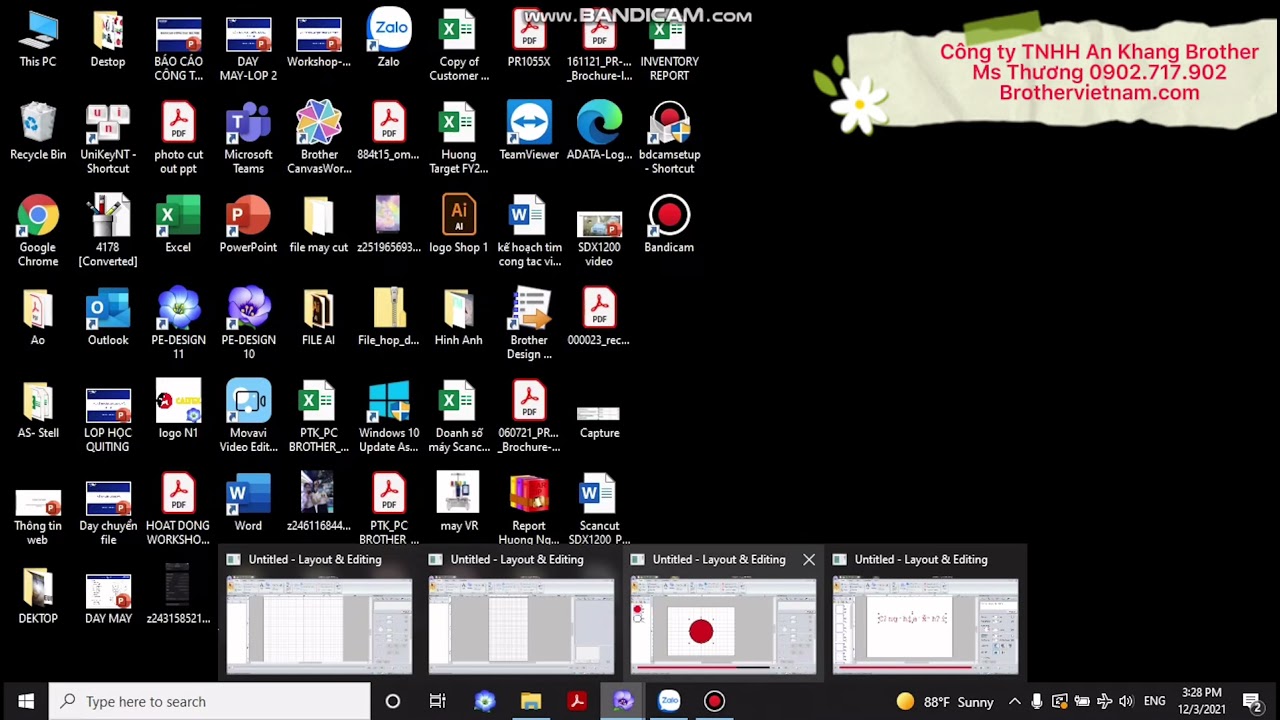Open File Explorer from the taskbar
Viewport: 1280px width, 720px height.
point(531,701)
